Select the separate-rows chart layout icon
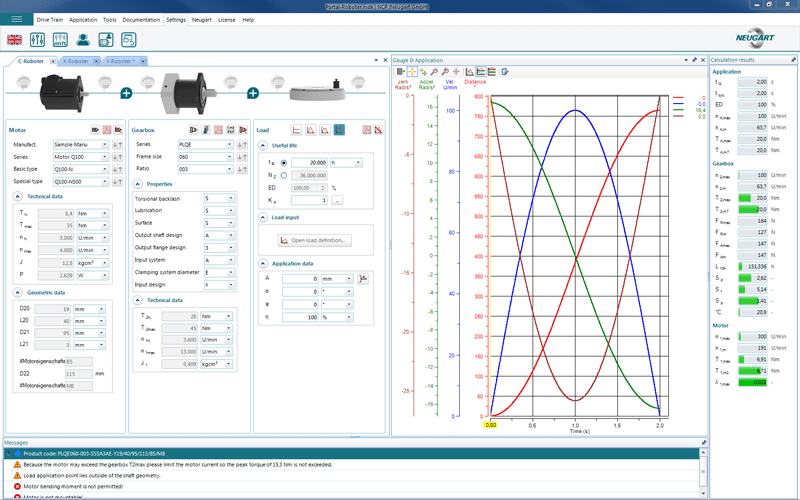The height and width of the screenshot is (500, 800). click(x=492, y=72)
